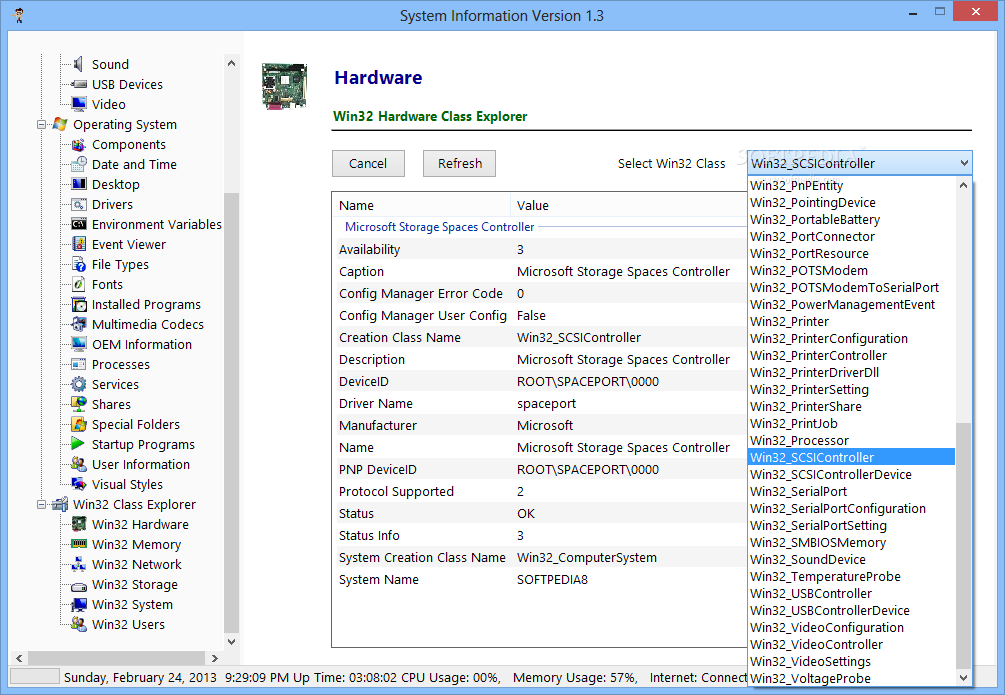This screenshot has height=695, width=1005.
Task: Click the Name column header
Action: (422, 205)
